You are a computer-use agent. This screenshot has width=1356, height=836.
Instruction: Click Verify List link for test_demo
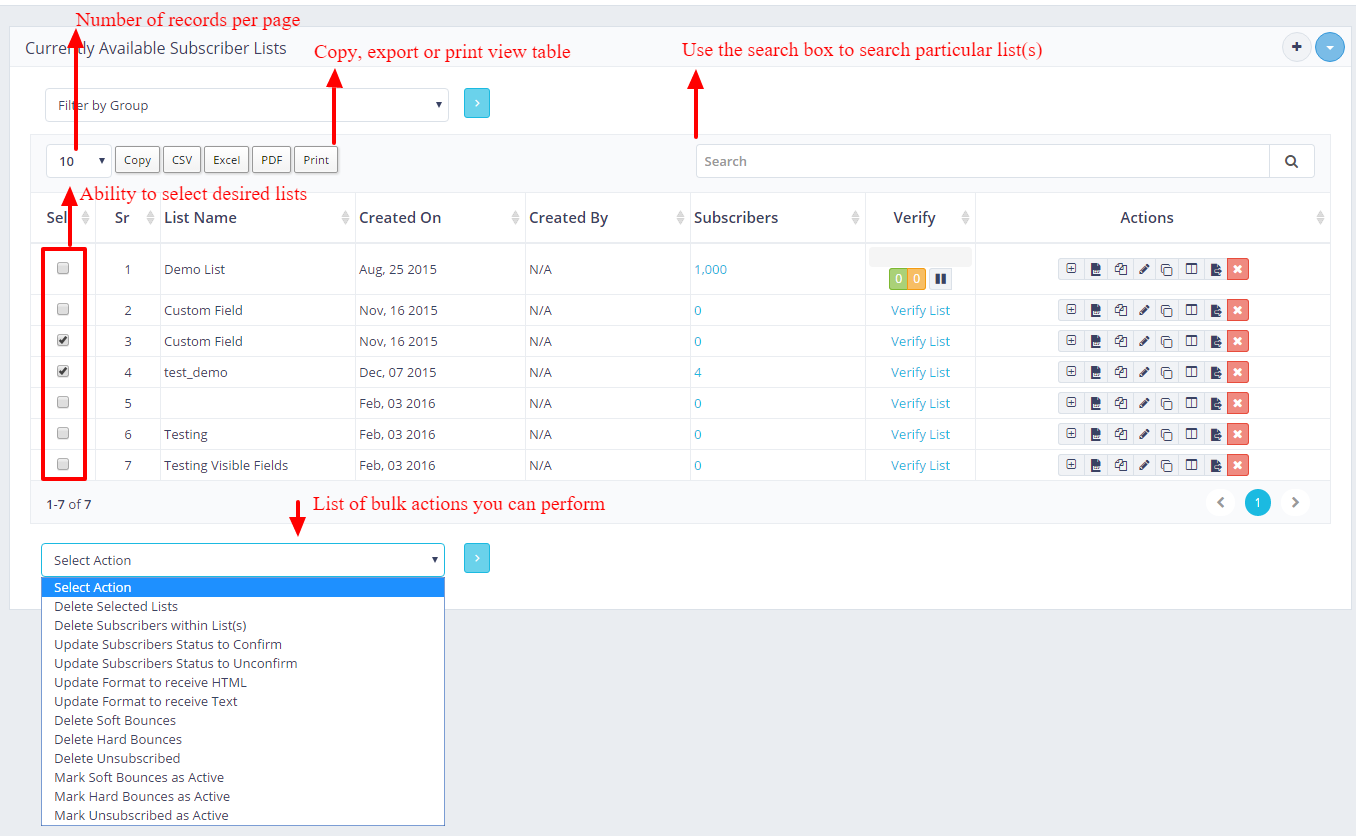pyautogui.click(x=920, y=372)
